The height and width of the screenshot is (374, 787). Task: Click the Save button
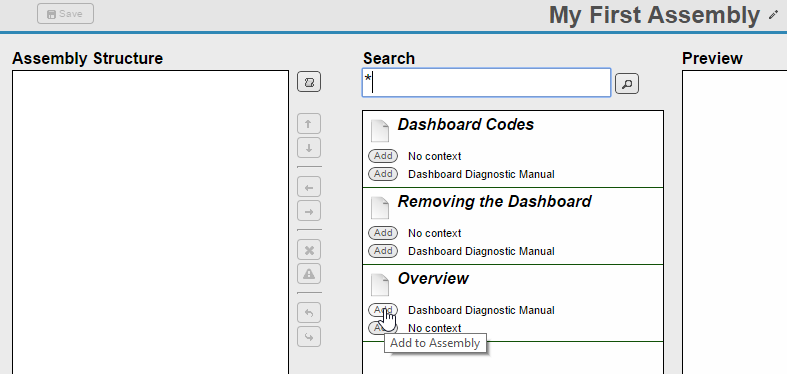coord(65,14)
